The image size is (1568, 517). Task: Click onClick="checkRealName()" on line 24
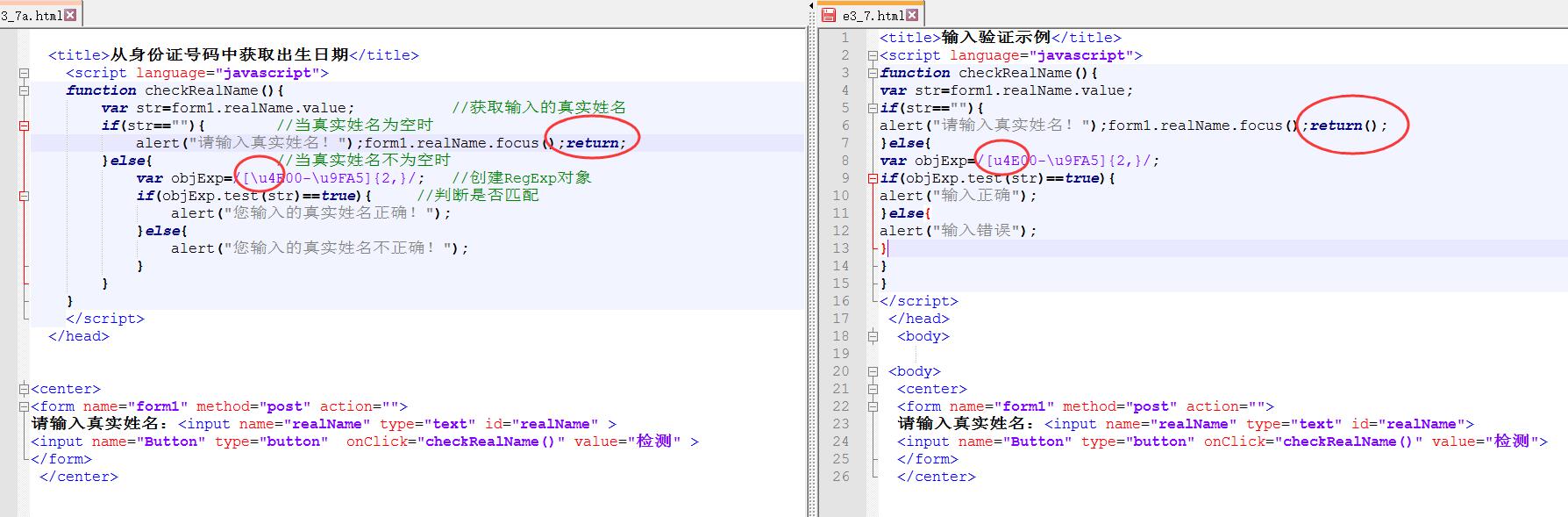1314,442
